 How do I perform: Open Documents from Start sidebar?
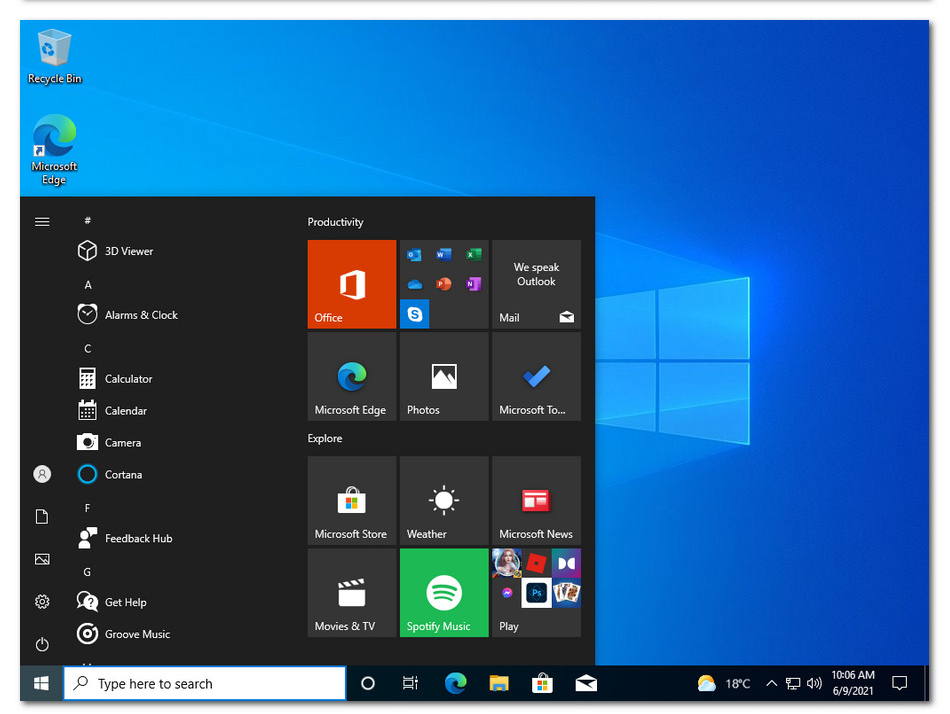coord(42,516)
